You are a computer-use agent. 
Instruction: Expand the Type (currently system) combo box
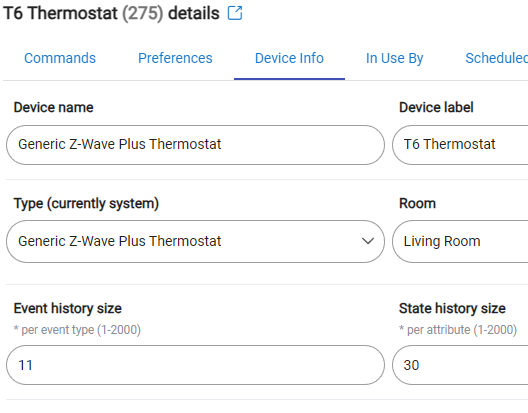[x=195, y=242]
